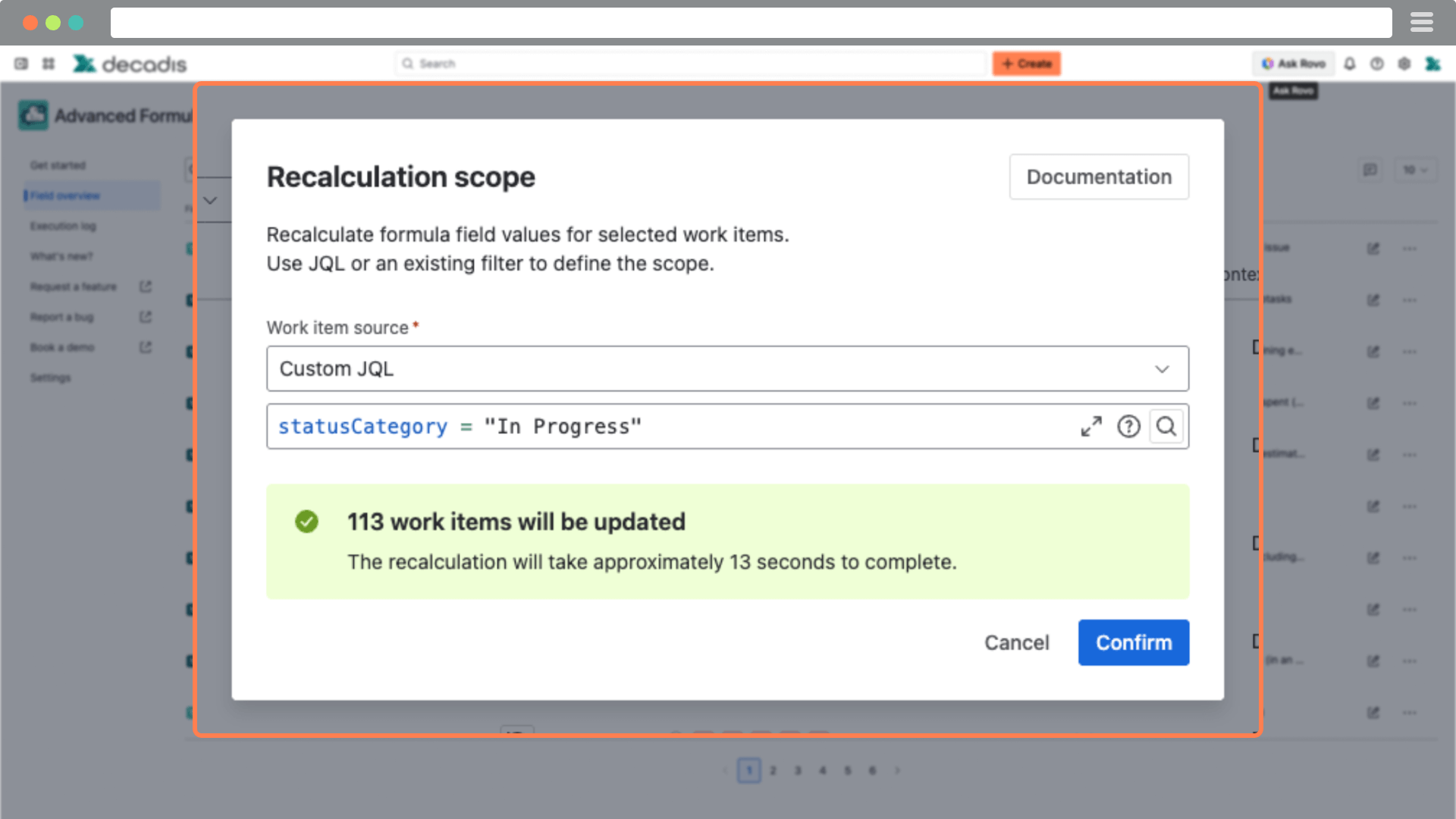Toggle the sidebar collapse icon
The height and width of the screenshot is (819, 1456).
21,64
